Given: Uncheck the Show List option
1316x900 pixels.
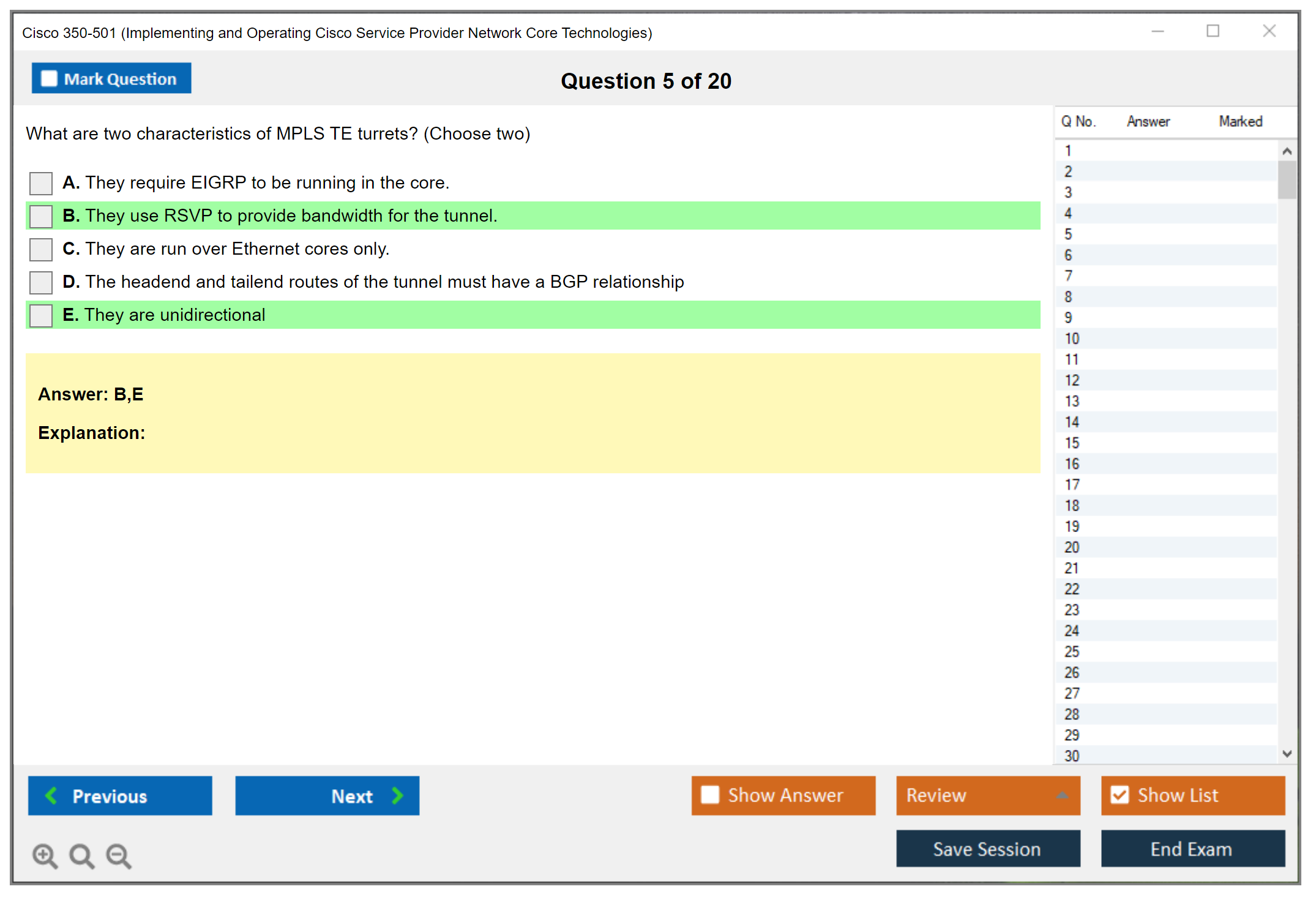Looking at the screenshot, I should [x=1120, y=795].
